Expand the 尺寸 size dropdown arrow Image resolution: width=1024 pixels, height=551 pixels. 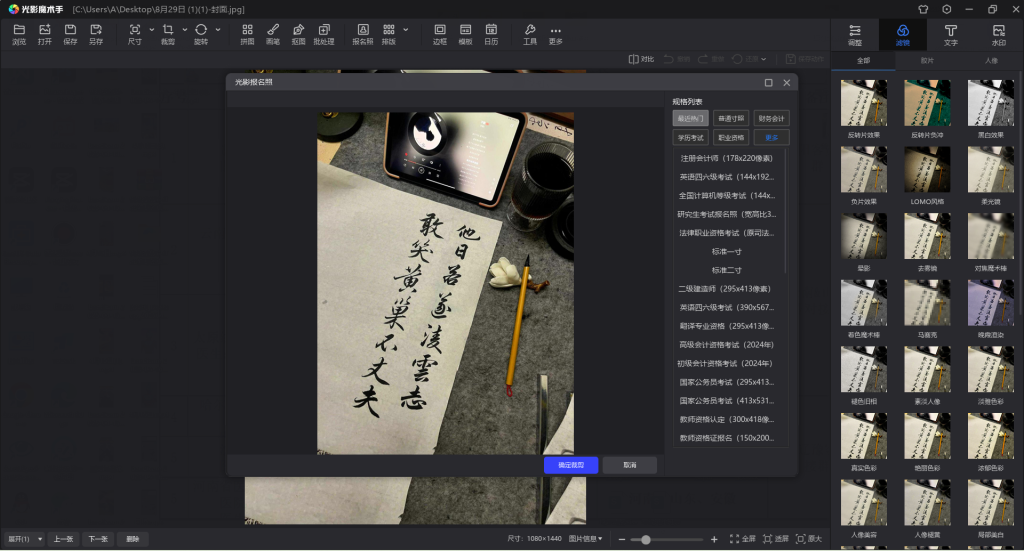(152, 30)
